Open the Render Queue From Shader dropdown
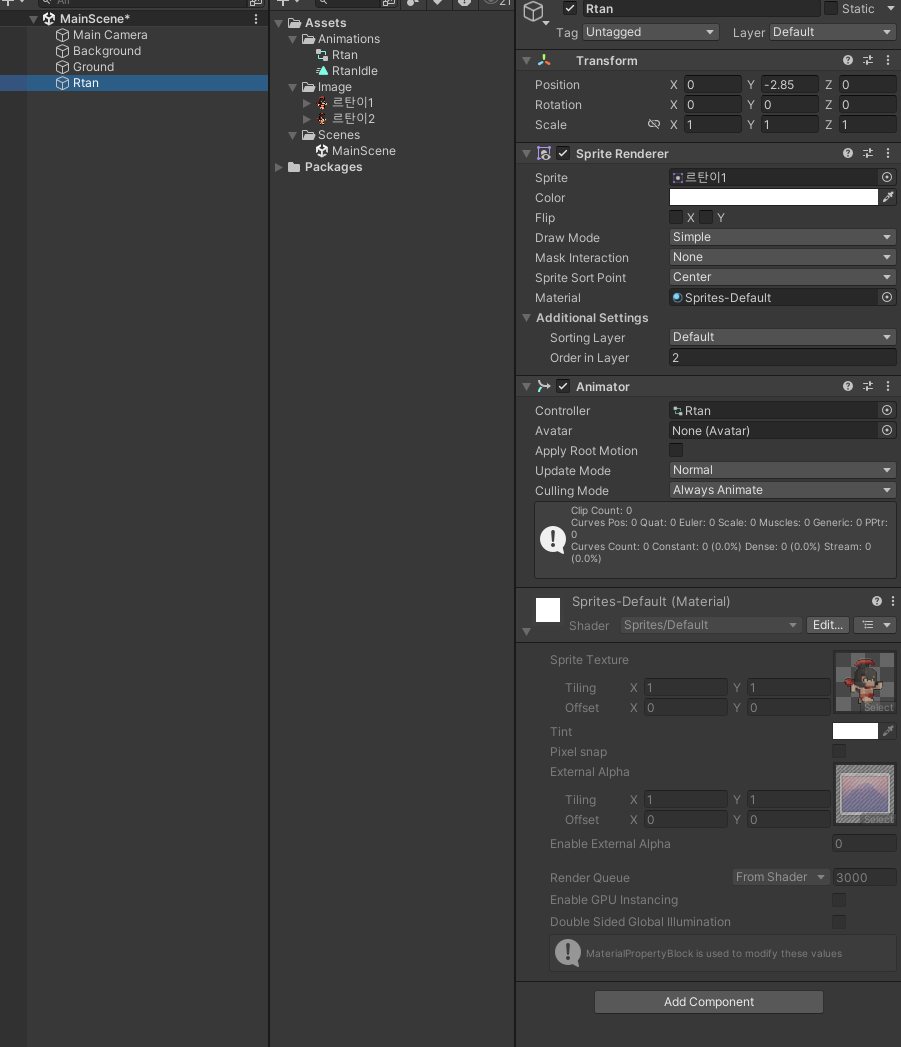Image resolution: width=901 pixels, height=1047 pixels. click(x=780, y=877)
